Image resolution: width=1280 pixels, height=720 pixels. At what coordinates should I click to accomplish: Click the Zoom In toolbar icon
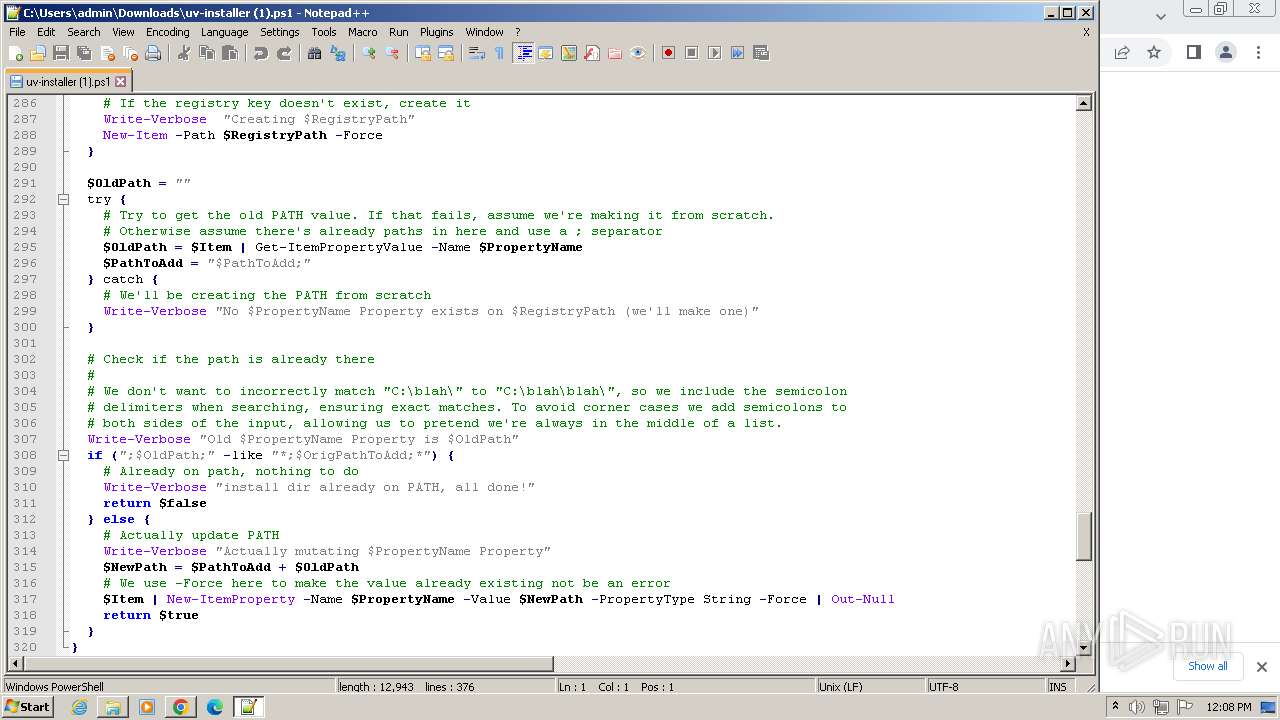[x=369, y=53]
